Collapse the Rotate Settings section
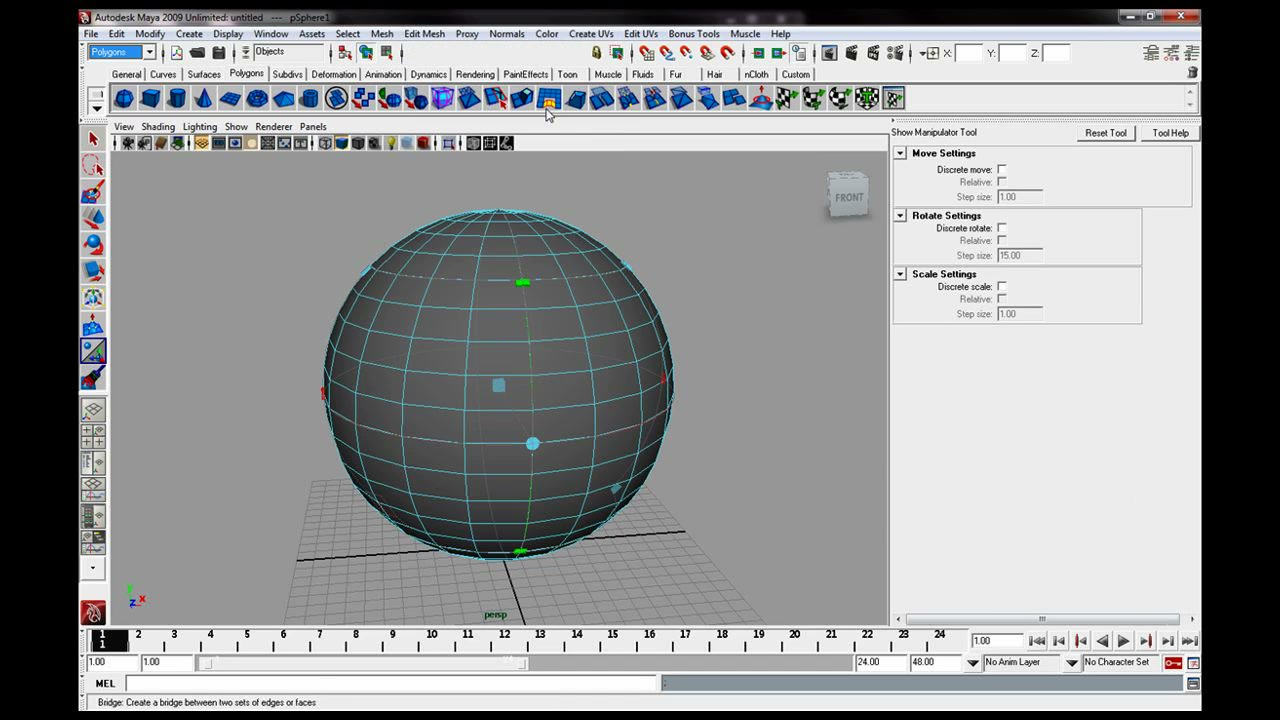1280x720 pixels. click(x=900, y=216)
